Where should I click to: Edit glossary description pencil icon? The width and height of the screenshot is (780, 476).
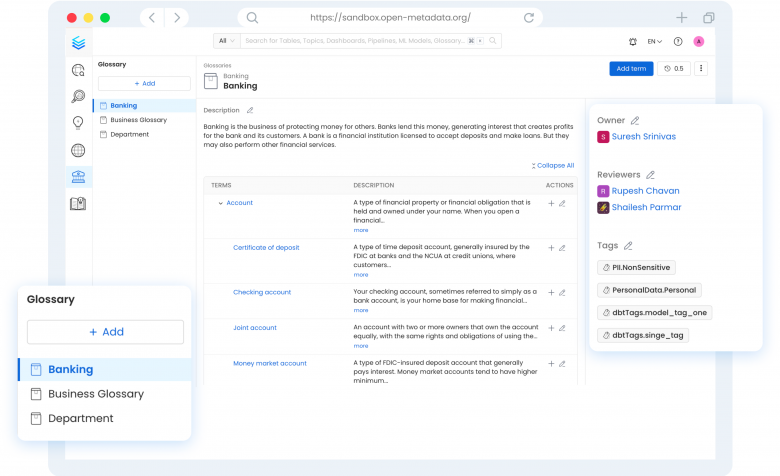tap(250, 110)
